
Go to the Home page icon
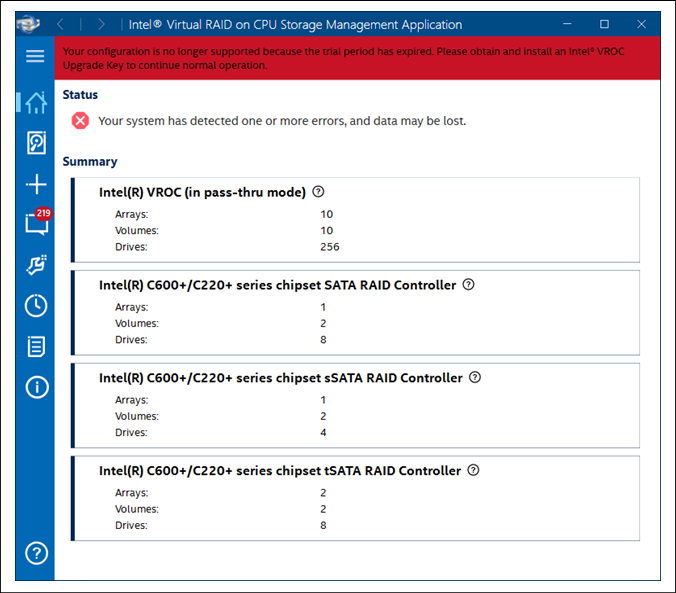click(36, 102)
